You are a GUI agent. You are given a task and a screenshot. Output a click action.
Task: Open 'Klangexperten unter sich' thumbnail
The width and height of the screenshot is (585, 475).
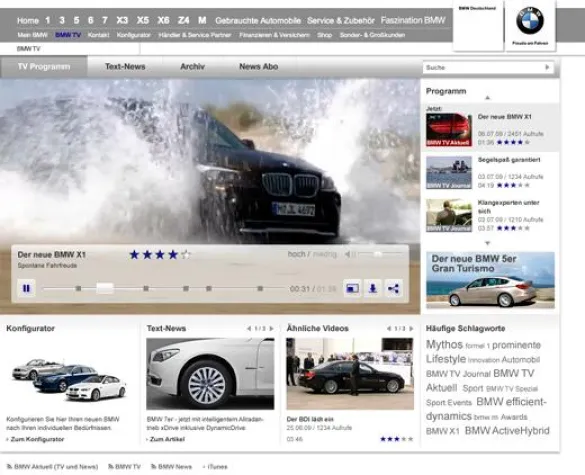(449, 215)
